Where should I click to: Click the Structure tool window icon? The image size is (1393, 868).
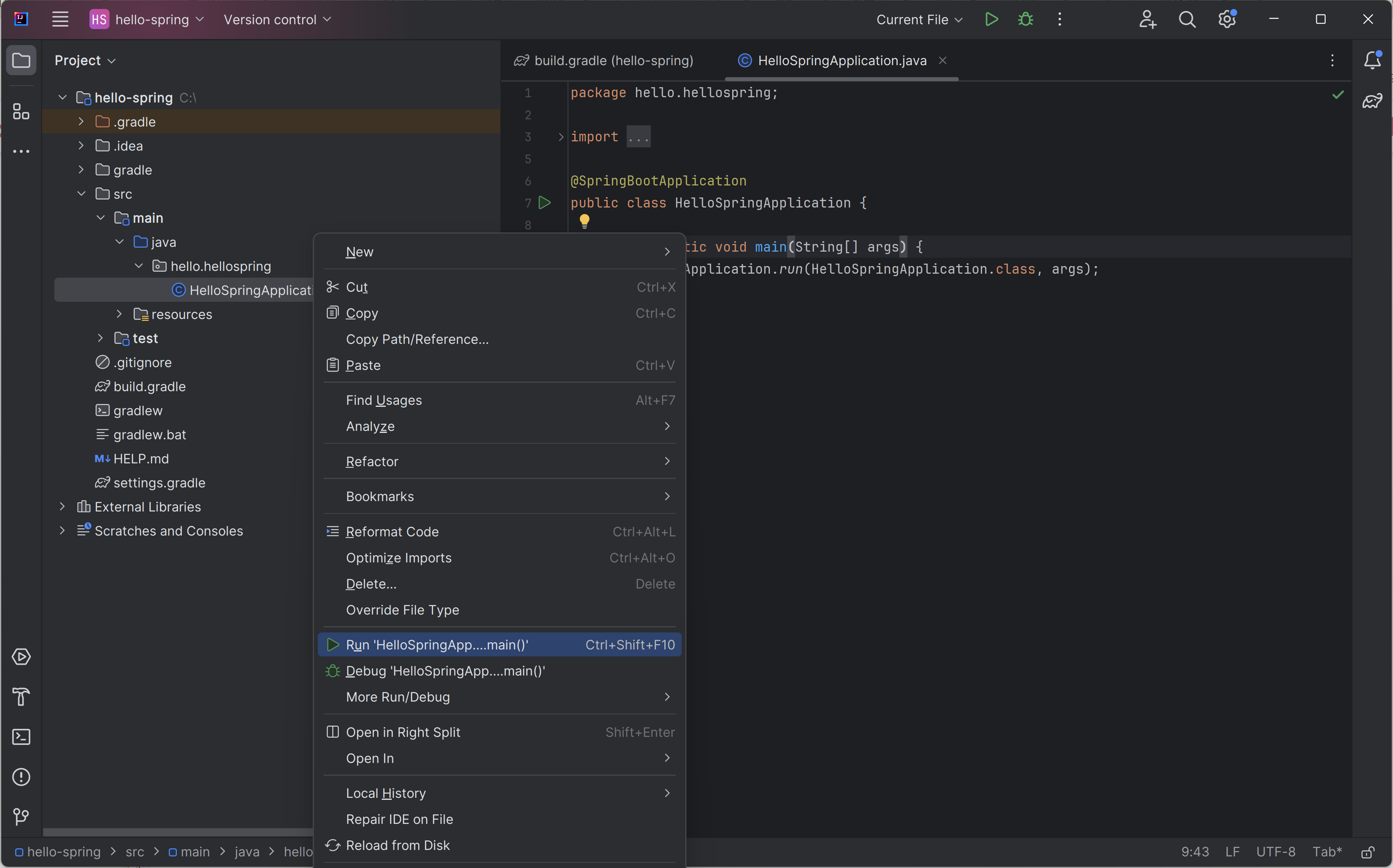21,111
